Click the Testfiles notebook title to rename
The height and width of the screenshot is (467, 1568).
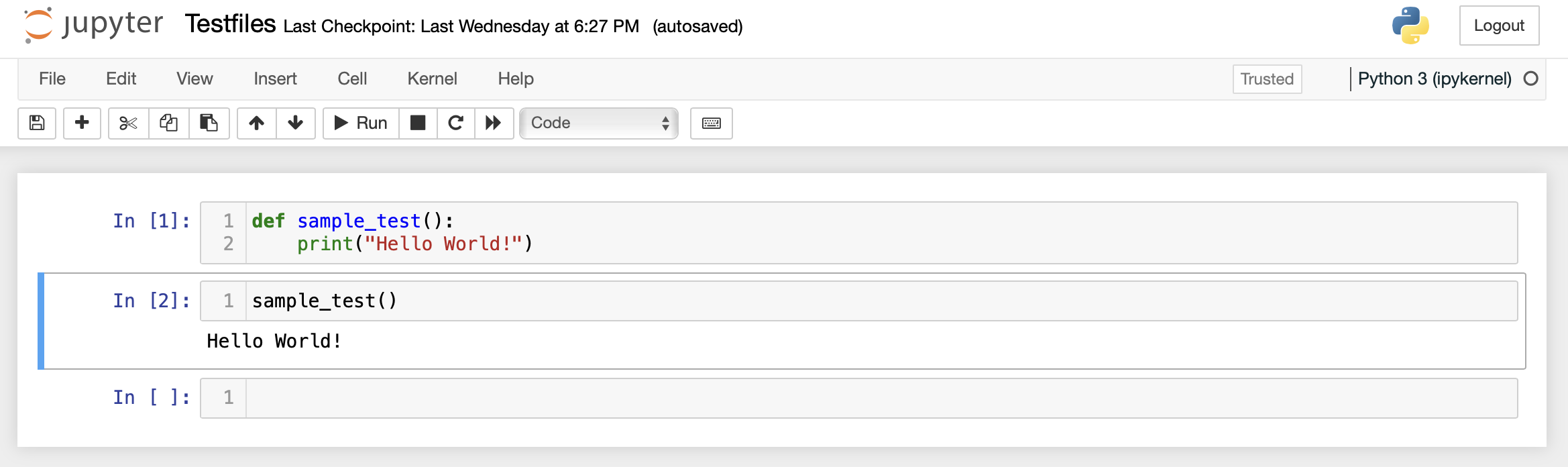pos(230,24)
